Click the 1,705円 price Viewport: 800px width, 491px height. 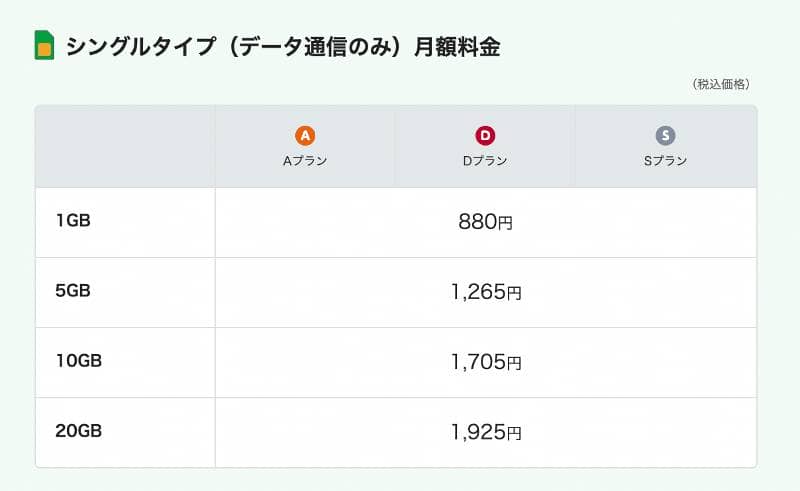pos(485,362)
